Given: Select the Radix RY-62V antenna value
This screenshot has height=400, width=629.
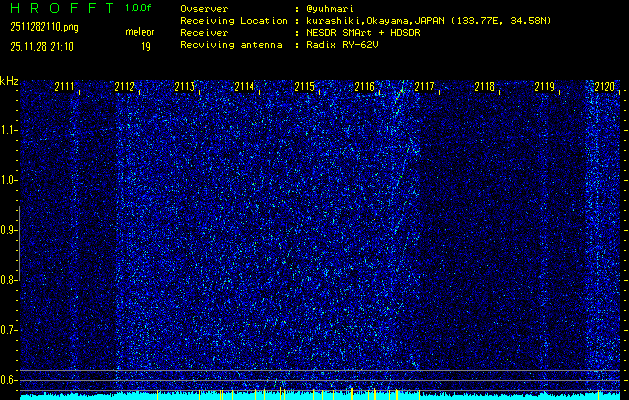Looking at the screenshot, I should point(342,45).
